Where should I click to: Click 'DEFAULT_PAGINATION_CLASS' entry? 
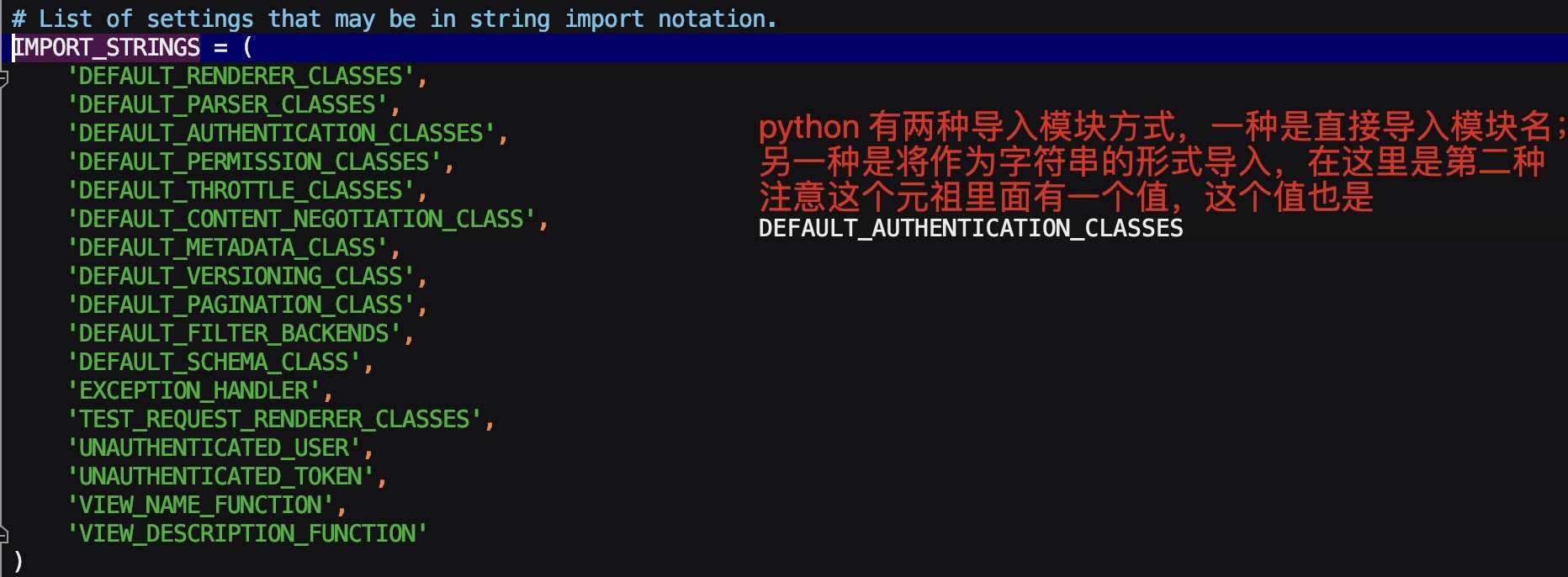[241, 305]
